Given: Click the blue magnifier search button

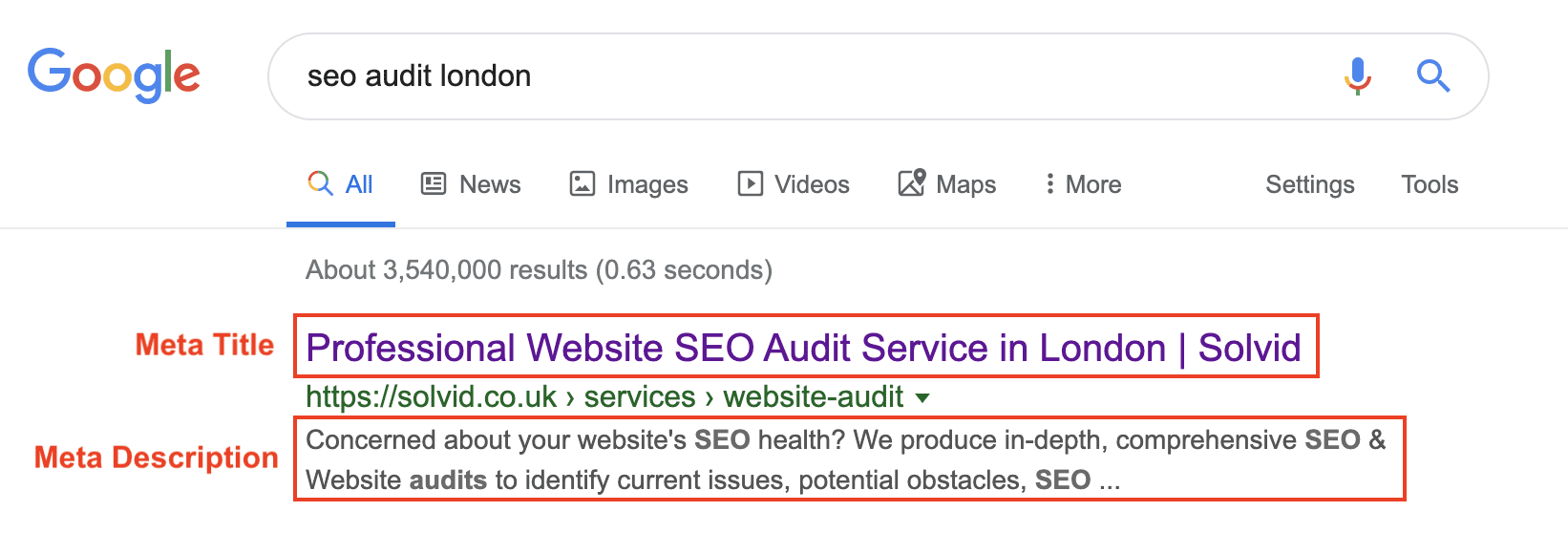Looking at the screenshot, I should click(1432, 75).
